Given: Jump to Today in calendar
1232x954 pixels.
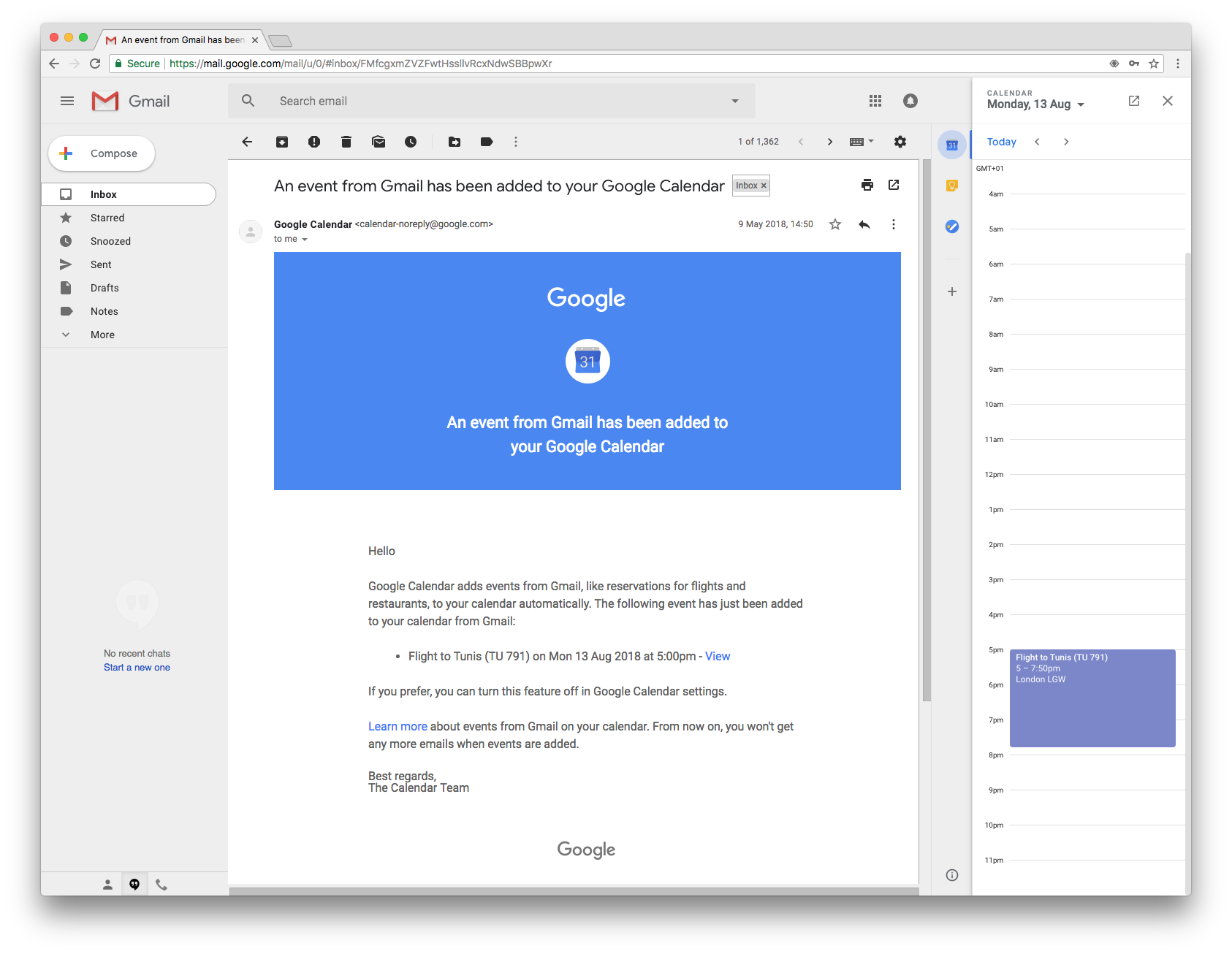Looking at the screenshot, I should point(1002,142).
